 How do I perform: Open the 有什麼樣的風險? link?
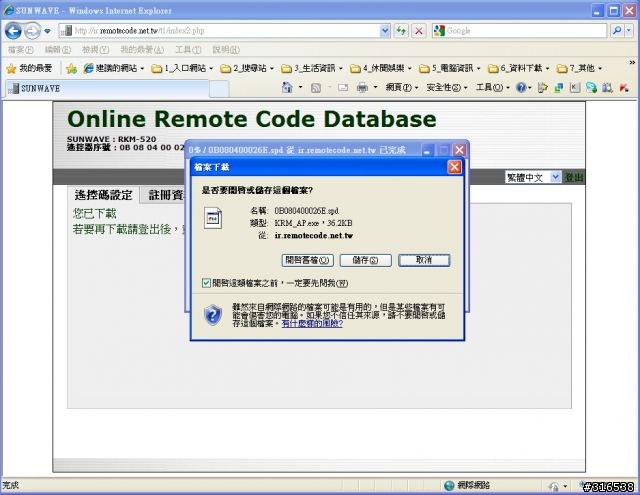312,324
